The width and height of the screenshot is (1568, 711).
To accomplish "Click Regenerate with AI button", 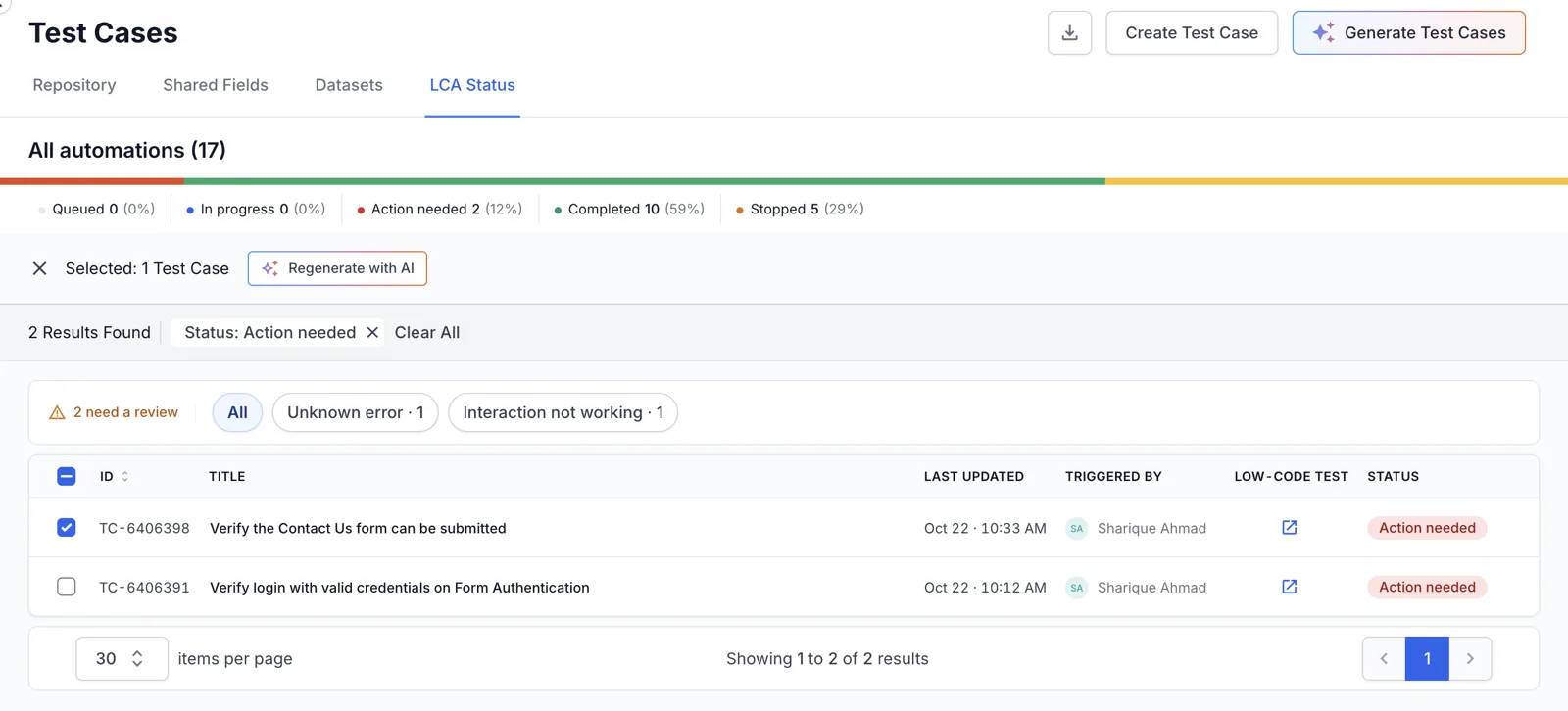I will tap(337, 268).
